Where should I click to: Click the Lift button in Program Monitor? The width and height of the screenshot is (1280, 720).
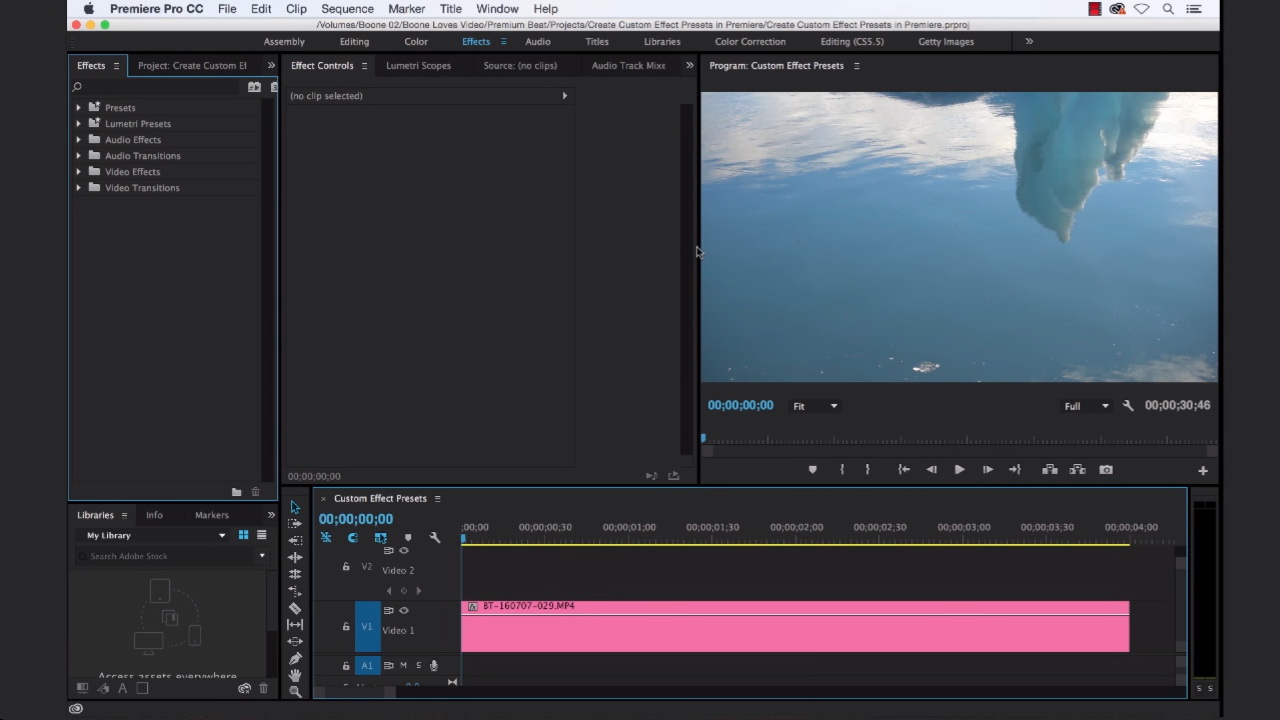point(1050,470)
